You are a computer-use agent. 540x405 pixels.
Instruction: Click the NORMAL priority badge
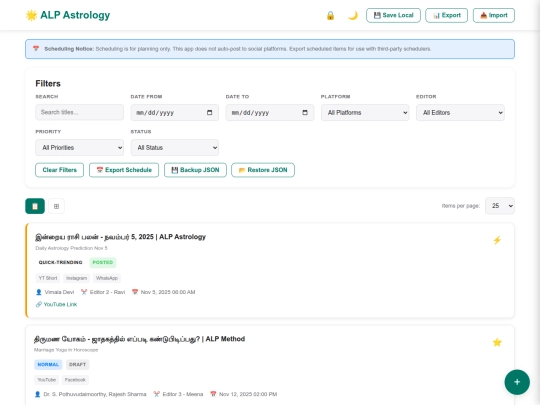point(48,364)
